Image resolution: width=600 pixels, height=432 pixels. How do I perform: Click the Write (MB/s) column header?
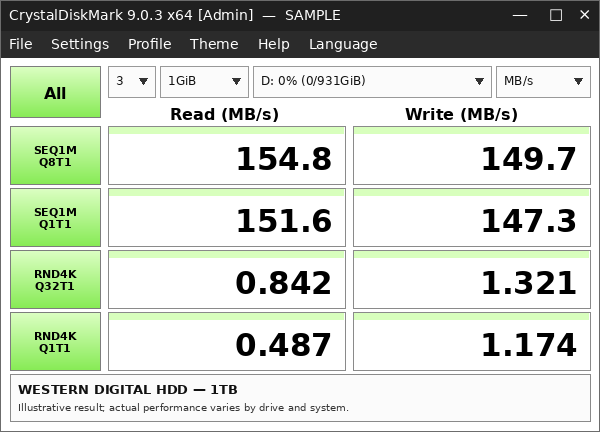click(461, 114)
